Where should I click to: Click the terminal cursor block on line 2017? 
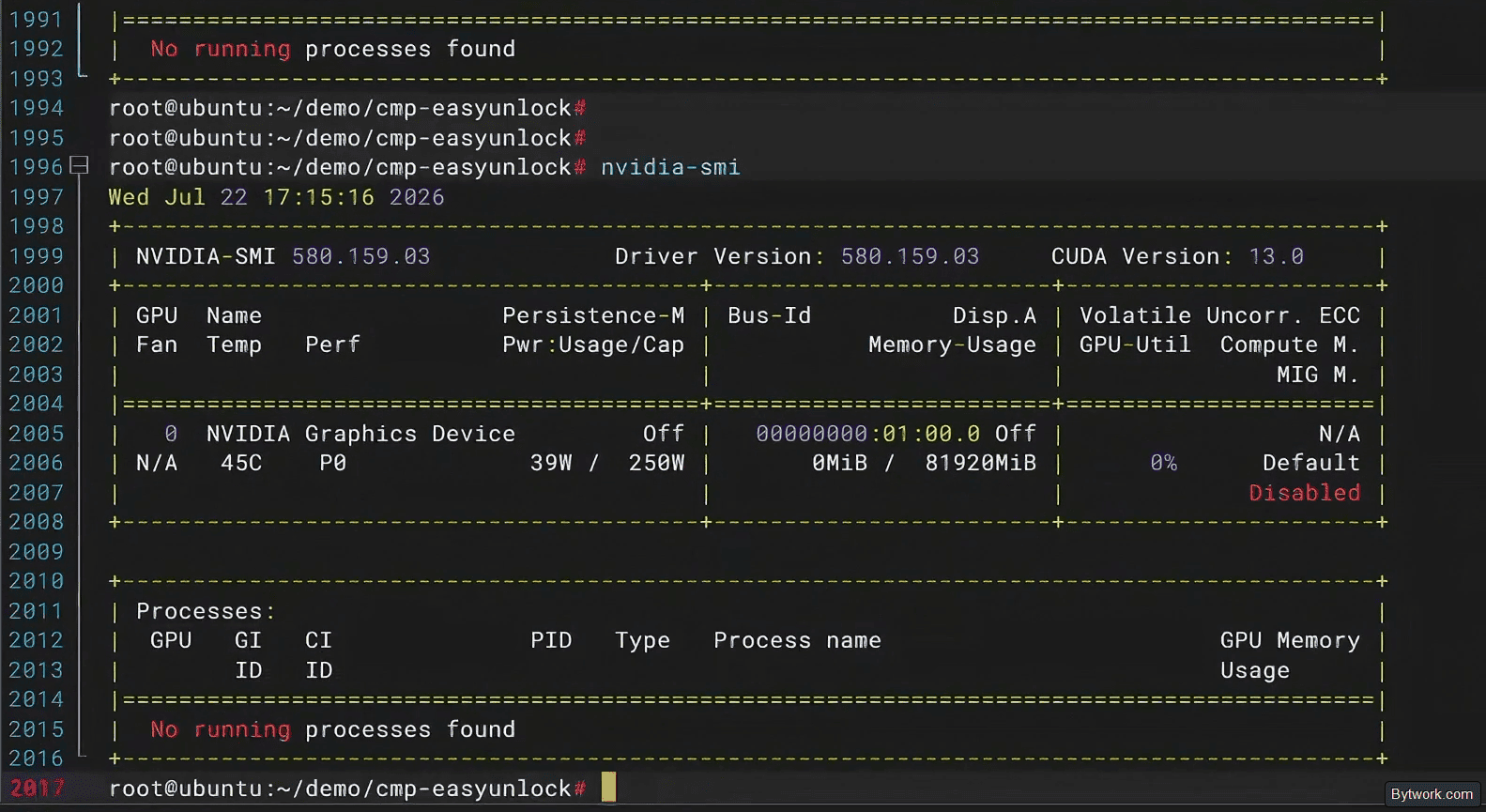[608, 787]
